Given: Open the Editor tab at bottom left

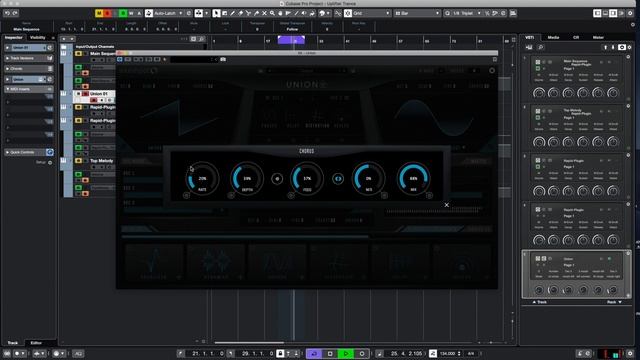Looking at the screenshot, I should [x=36, y=343].
